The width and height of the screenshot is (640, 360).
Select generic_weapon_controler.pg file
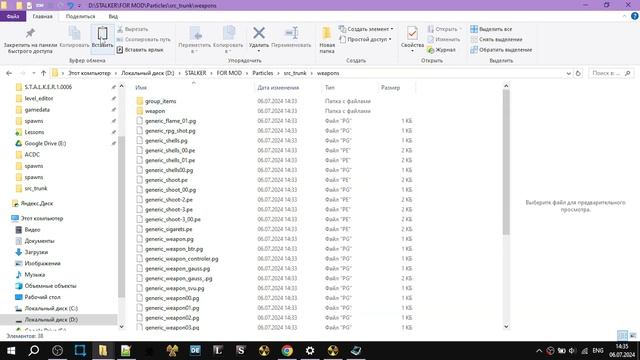(x=181, y=259)
